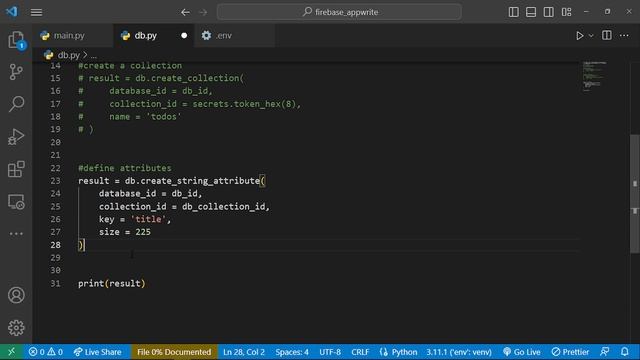Image resolution: width=640 pixels, height=360 pixels.
Task: Open Problems via errors and warnings count
Action: point(46,352)
